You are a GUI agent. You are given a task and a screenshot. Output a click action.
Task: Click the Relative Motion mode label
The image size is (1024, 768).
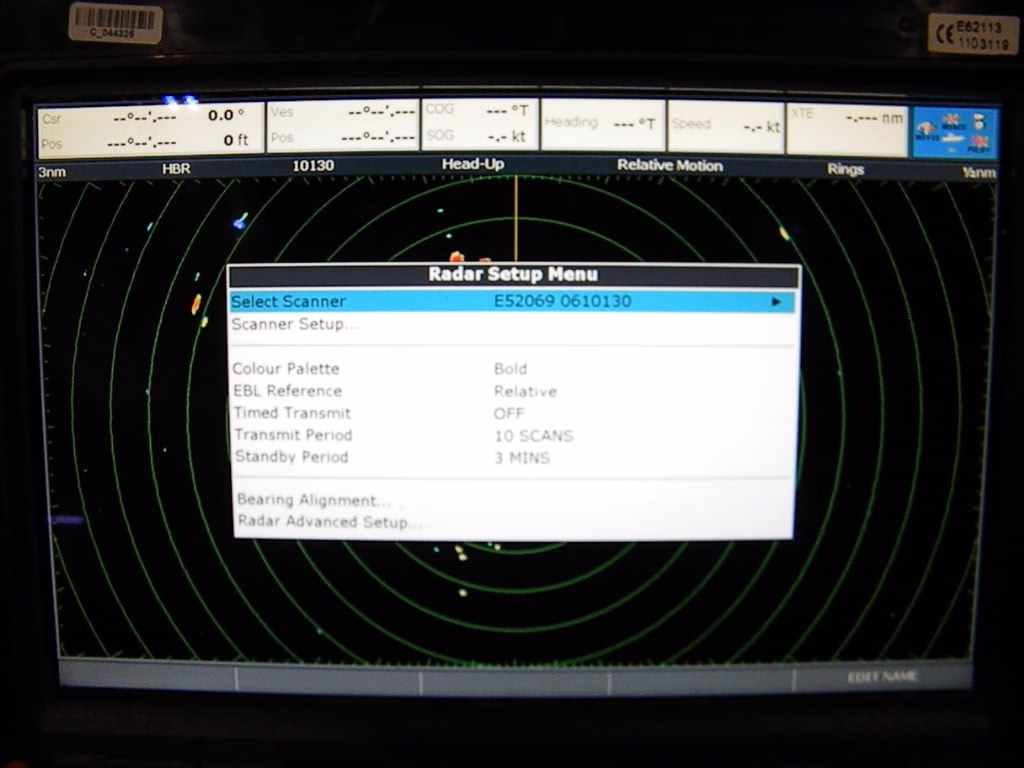(x=669, y=166)
